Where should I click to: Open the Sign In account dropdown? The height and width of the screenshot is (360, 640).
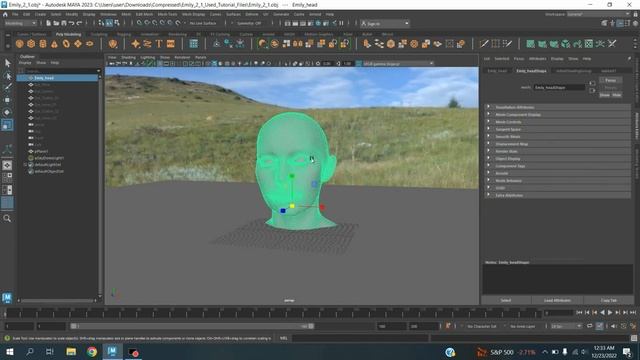(385, 24)
